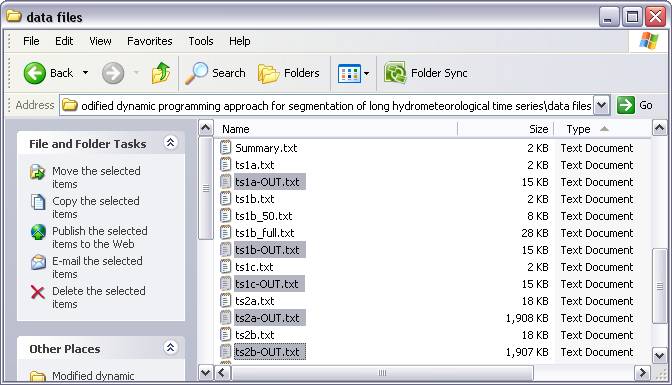
Task: Click the 28 KB size cell
Action: 535,233
